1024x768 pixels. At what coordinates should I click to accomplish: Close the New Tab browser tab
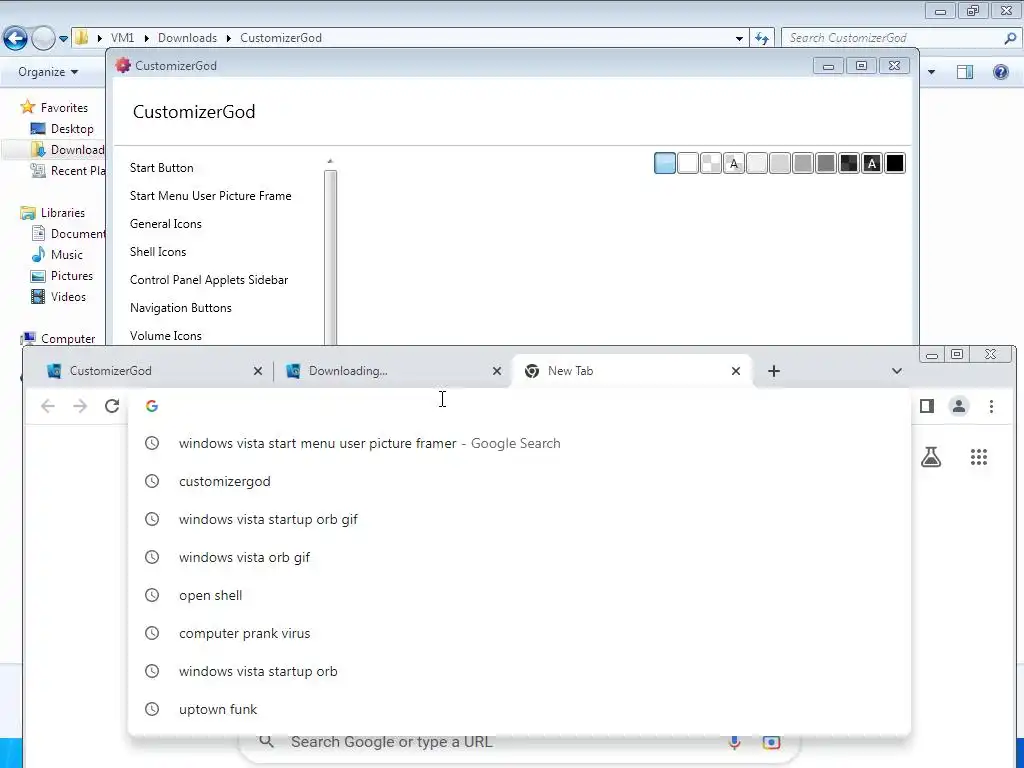coord(736,371)
